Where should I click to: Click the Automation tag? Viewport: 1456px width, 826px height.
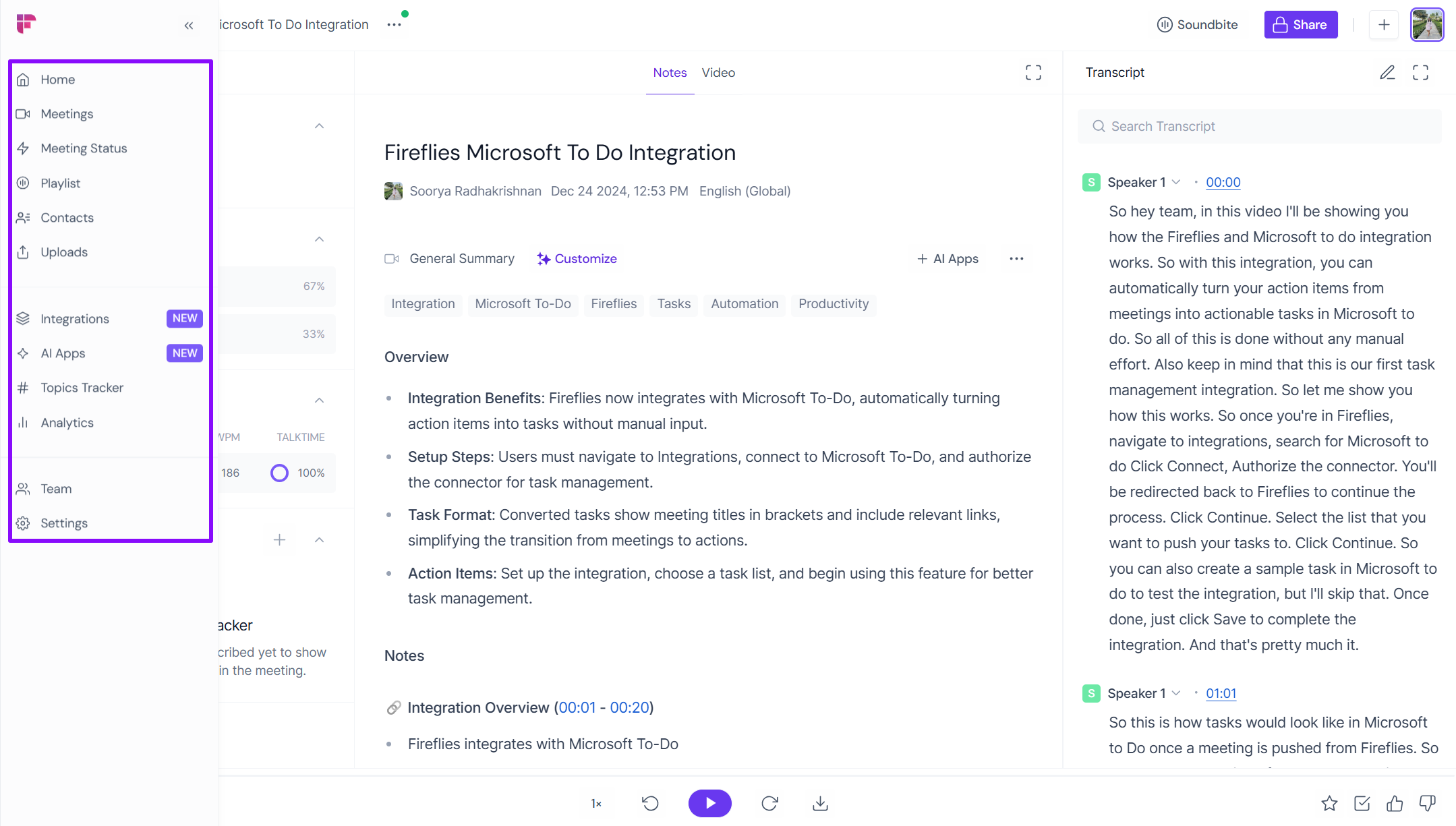click(745, 304)
